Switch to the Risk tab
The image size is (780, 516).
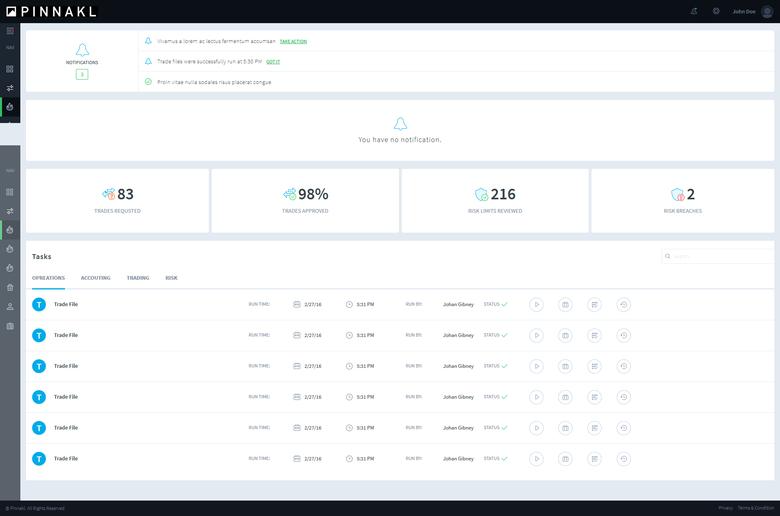(x=171, y=278)
